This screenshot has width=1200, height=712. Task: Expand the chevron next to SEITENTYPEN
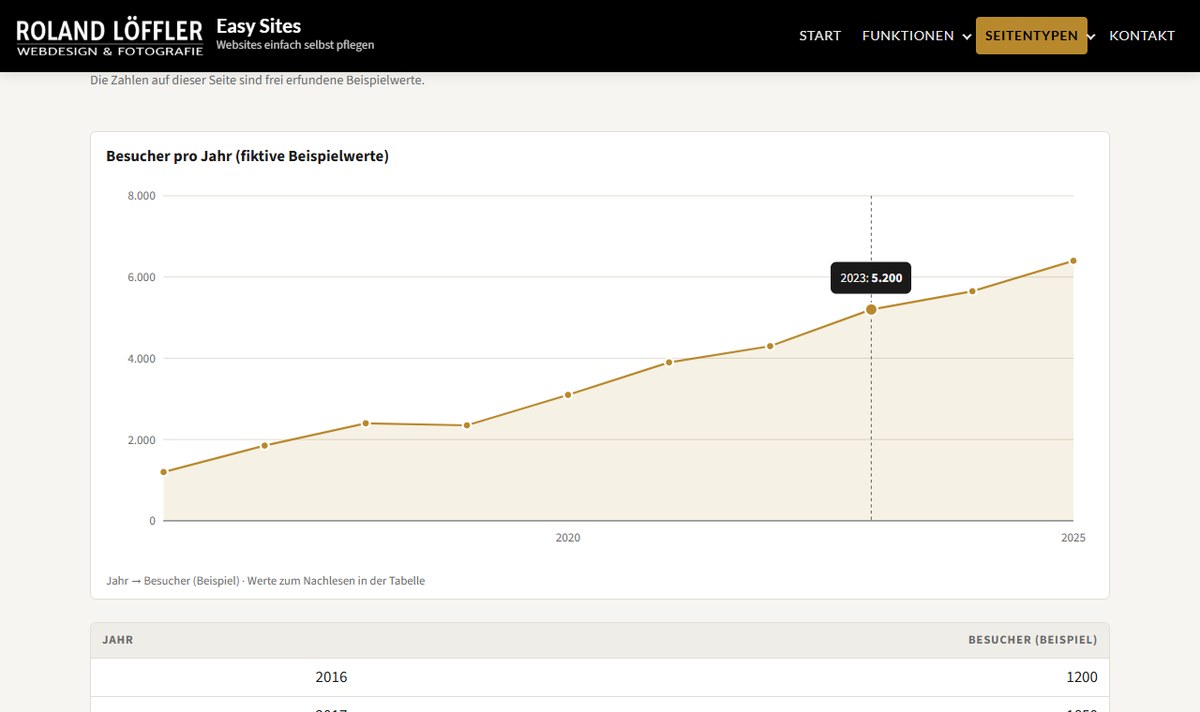coord(1091,37)
